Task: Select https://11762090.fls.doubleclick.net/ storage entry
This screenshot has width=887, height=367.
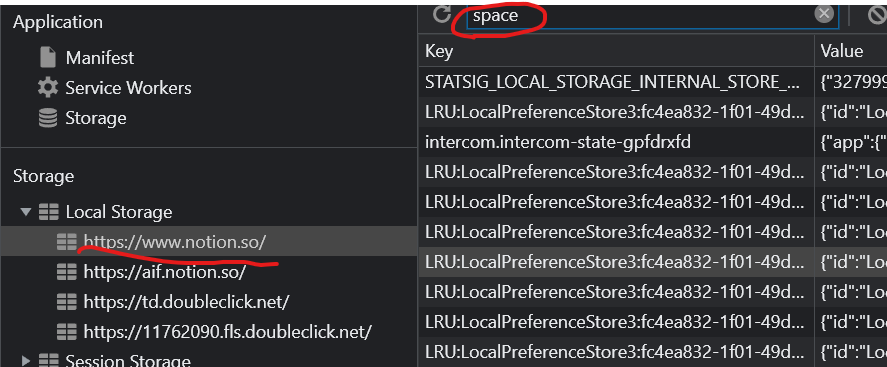Action: point(227,331)
